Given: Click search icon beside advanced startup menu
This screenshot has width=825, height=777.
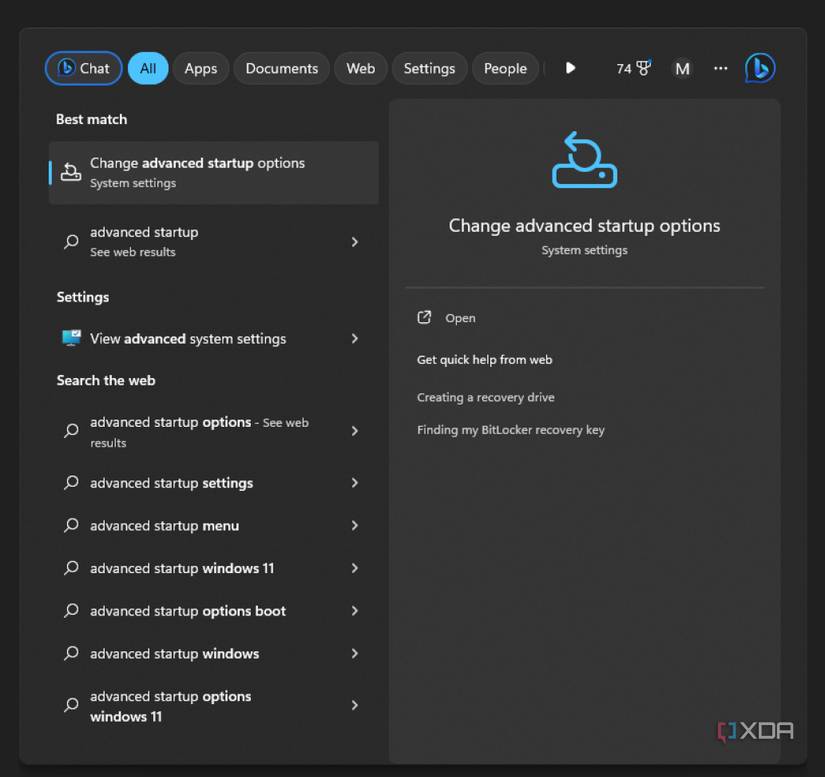Looking at the screenshot, I should (x=71, y=525).
